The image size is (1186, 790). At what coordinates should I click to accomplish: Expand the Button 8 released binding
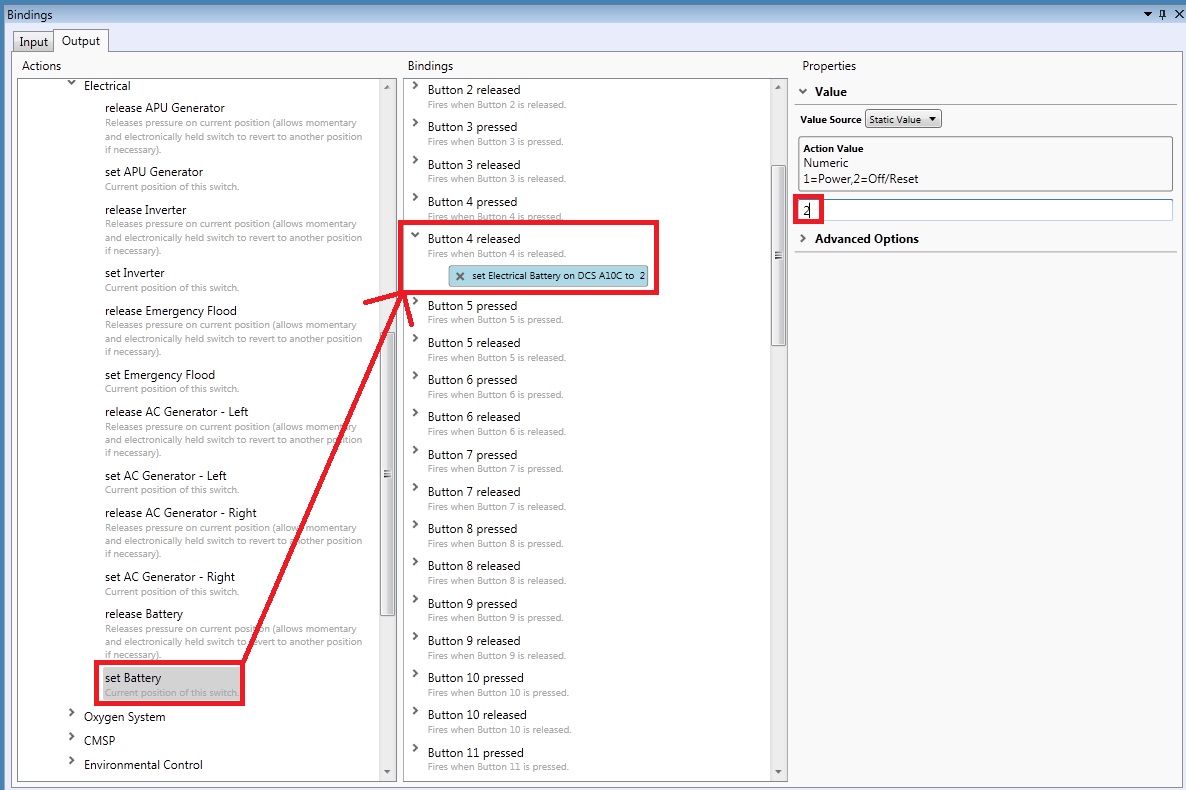pyautogui.click(x=415, y=561)
